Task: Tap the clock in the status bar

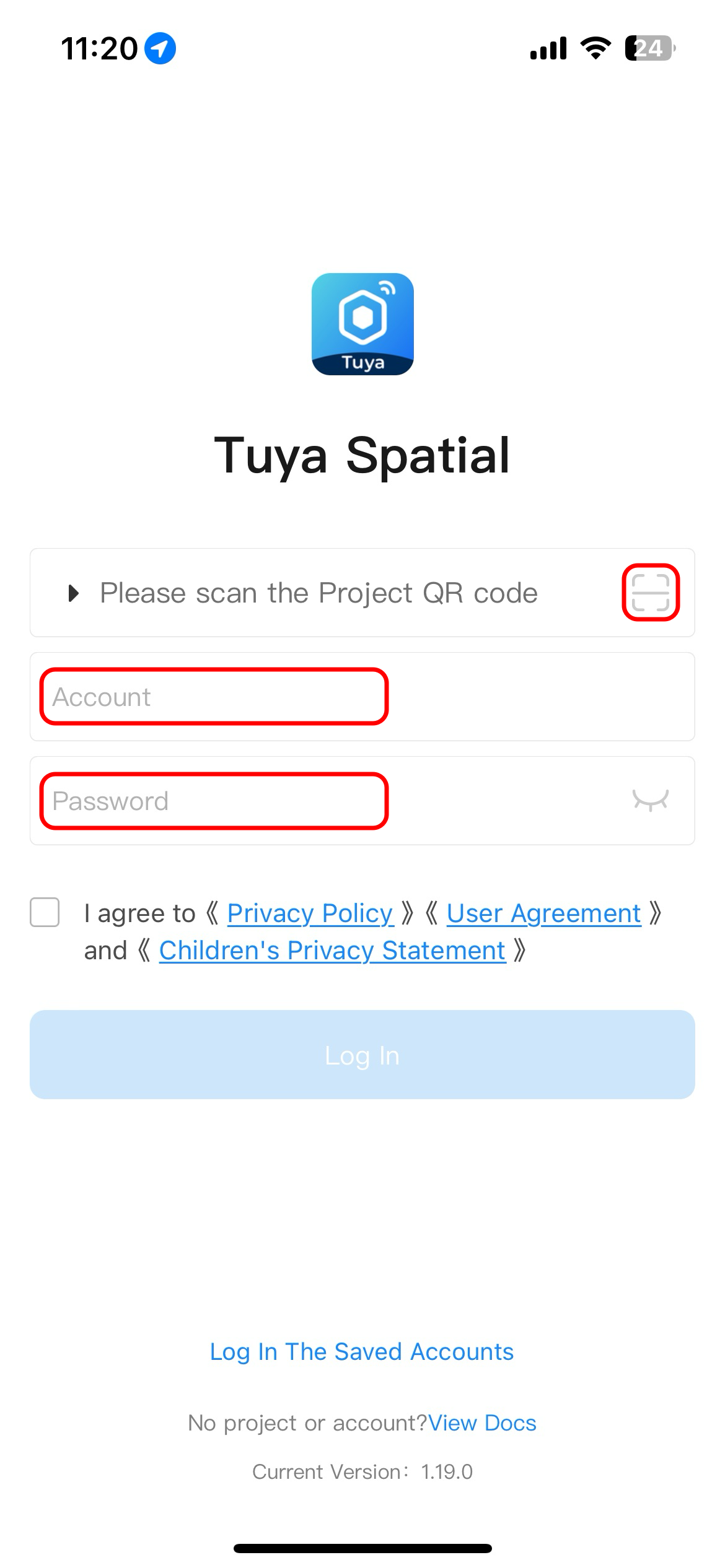Action: [99, 48]
